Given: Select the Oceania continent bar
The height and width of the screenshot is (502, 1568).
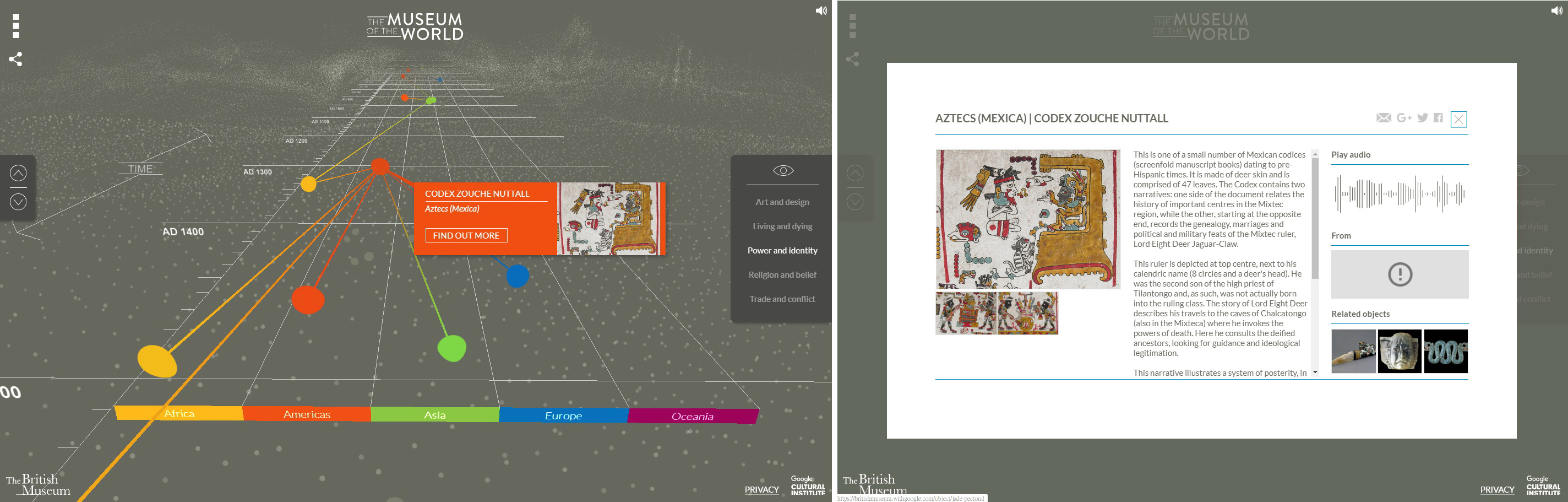Looking at the screenshot, I should [x=693, y=416].
